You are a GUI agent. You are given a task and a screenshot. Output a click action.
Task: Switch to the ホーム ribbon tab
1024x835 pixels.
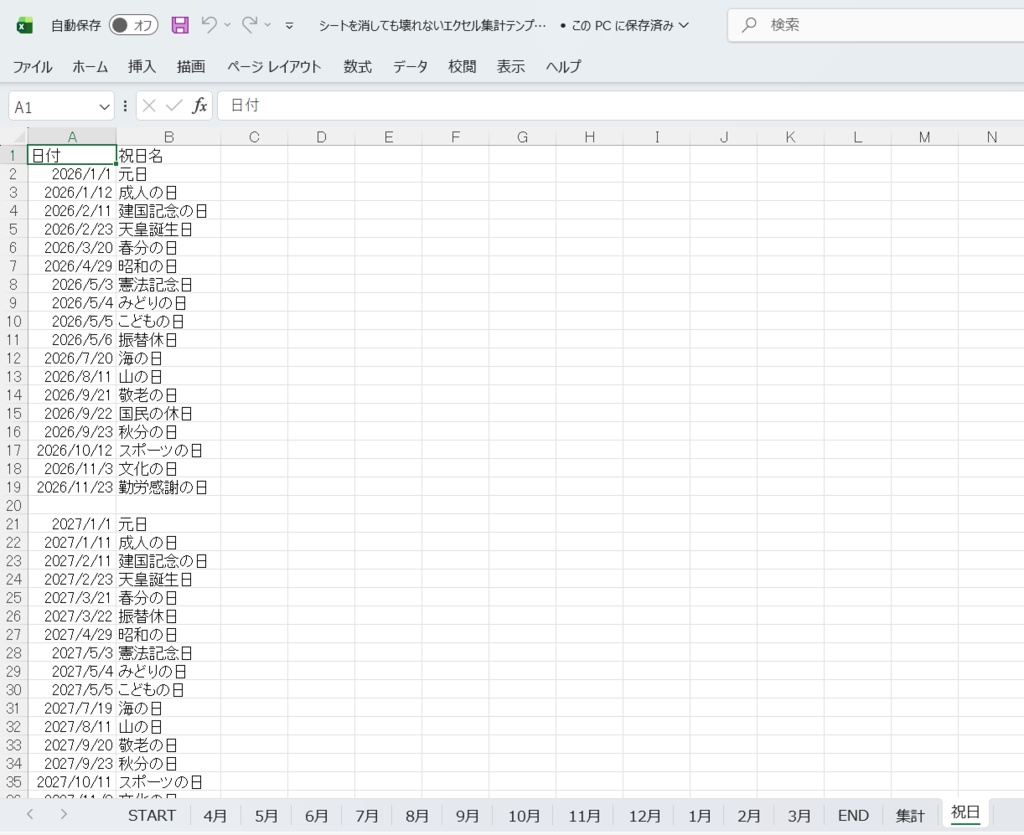pos(90,67)
